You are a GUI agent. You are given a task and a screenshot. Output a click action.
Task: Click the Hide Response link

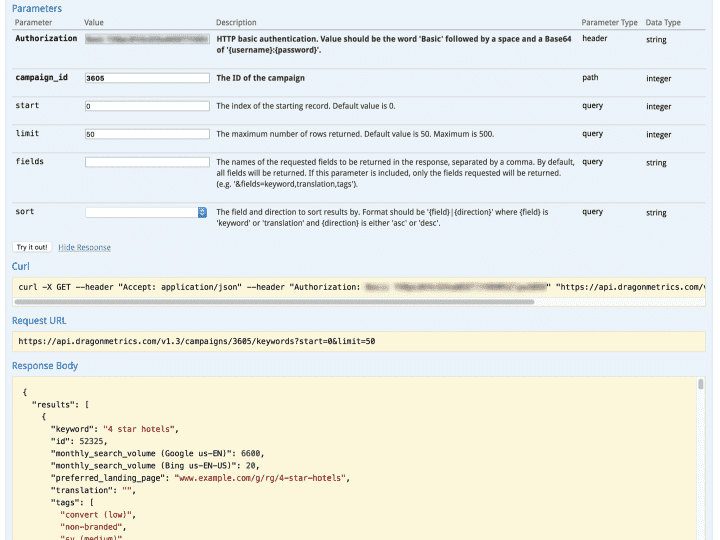(x=84, y=247)
